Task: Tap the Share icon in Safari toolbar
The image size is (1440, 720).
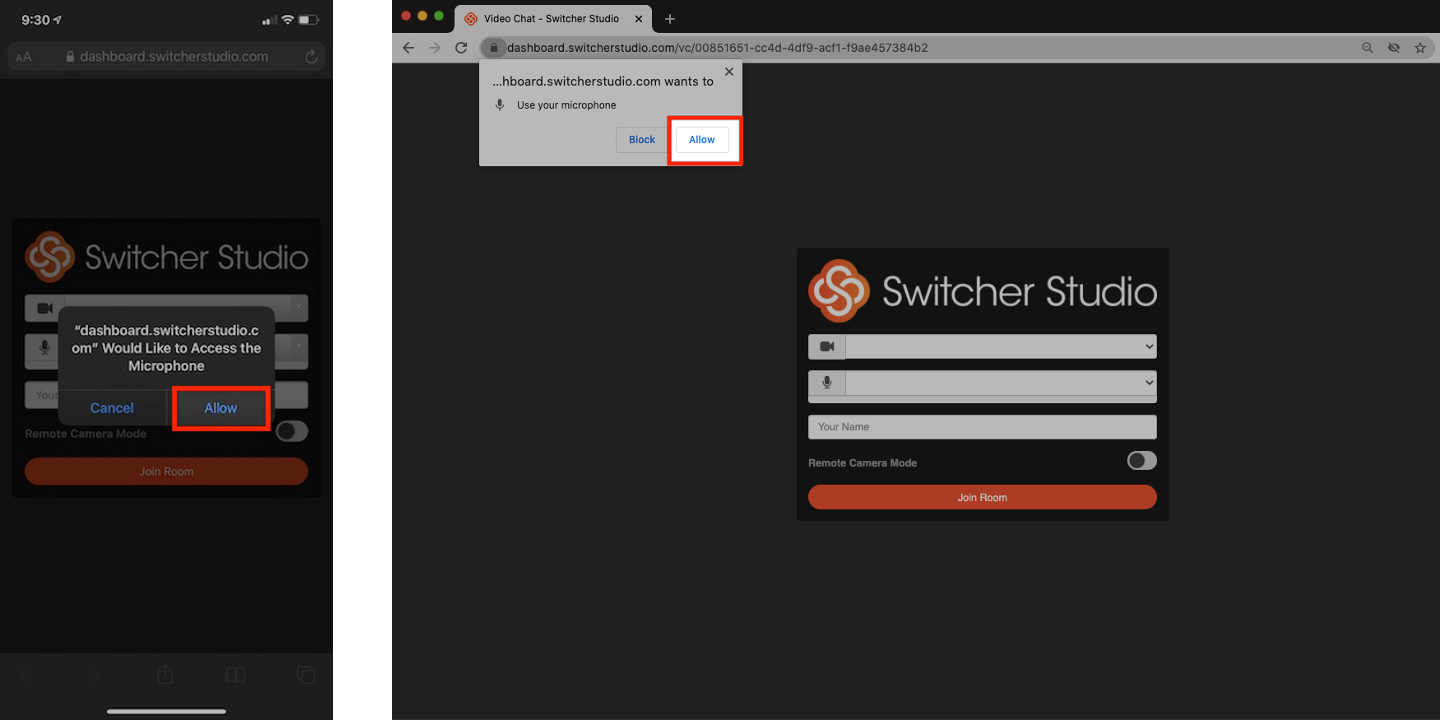Action: (x=165, y=675)
